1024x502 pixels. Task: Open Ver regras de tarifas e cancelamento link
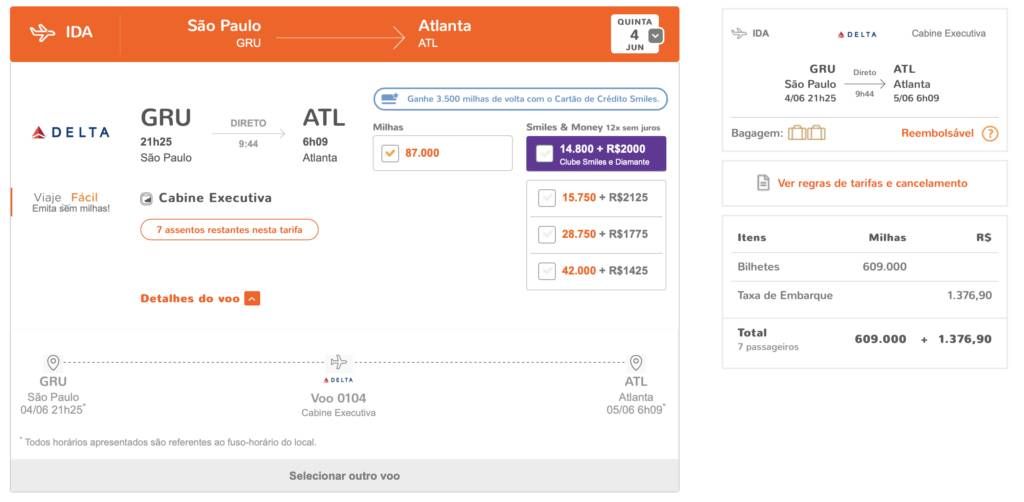(x=872, y=183)
